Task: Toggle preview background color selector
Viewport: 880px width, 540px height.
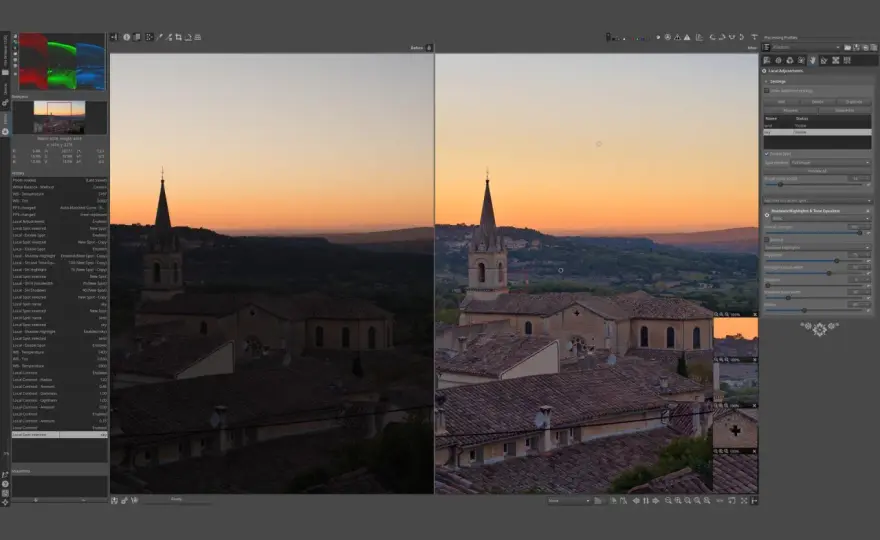Action: pyautogui.click(x=608, y=37)
